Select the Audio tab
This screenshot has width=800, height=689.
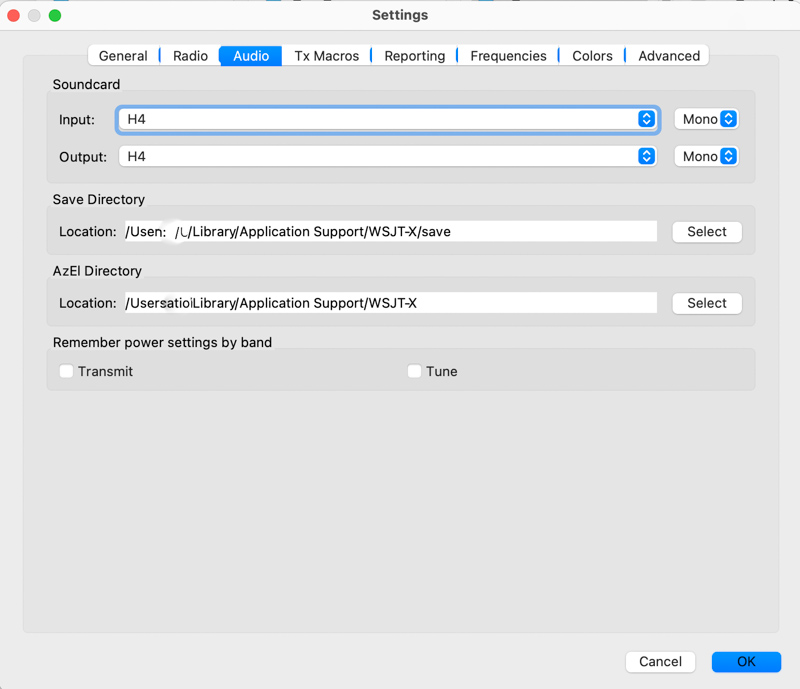[251, 56]
